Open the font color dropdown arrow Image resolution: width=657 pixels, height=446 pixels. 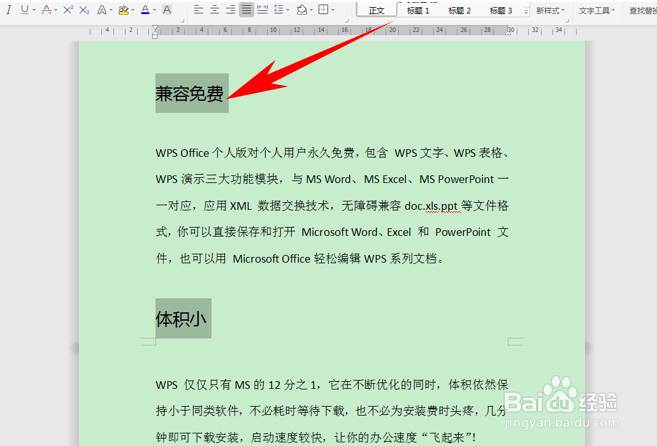coord(155,10)
